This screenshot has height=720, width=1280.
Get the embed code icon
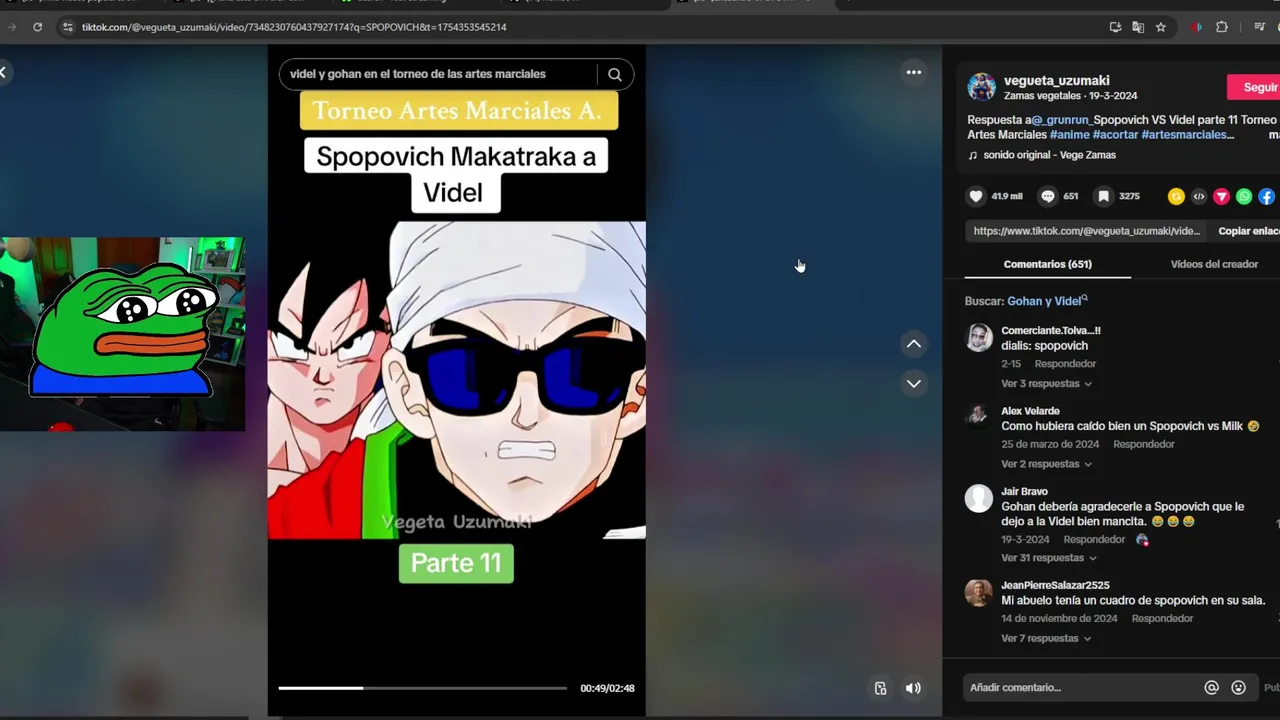[1199, 197]
